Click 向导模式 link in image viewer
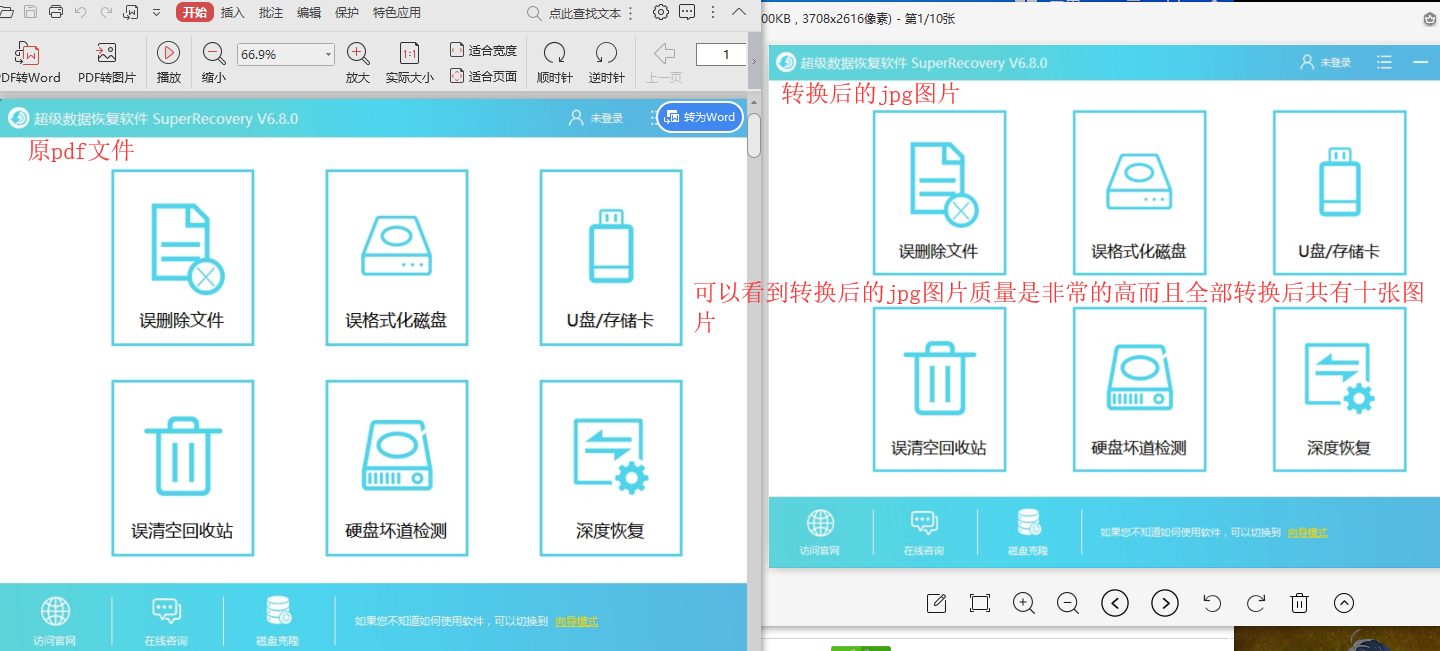Viewport: 1440px width, 651px height. click(x=1307, y=532)
